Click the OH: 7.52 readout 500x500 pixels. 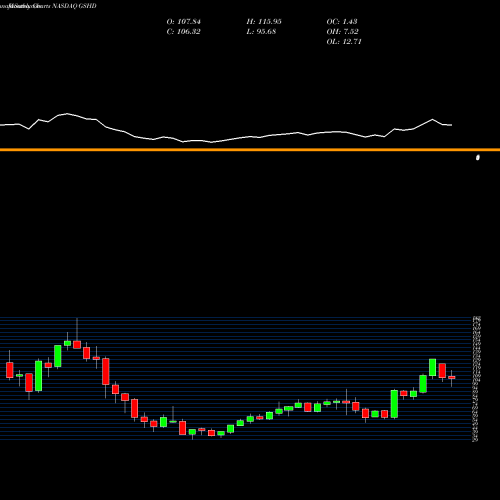342,32
